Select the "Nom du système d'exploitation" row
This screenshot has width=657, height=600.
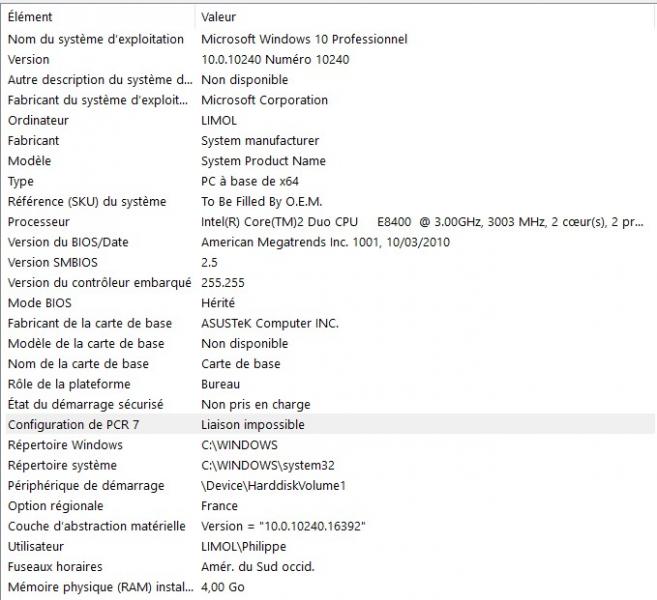[x=330, y=39]
